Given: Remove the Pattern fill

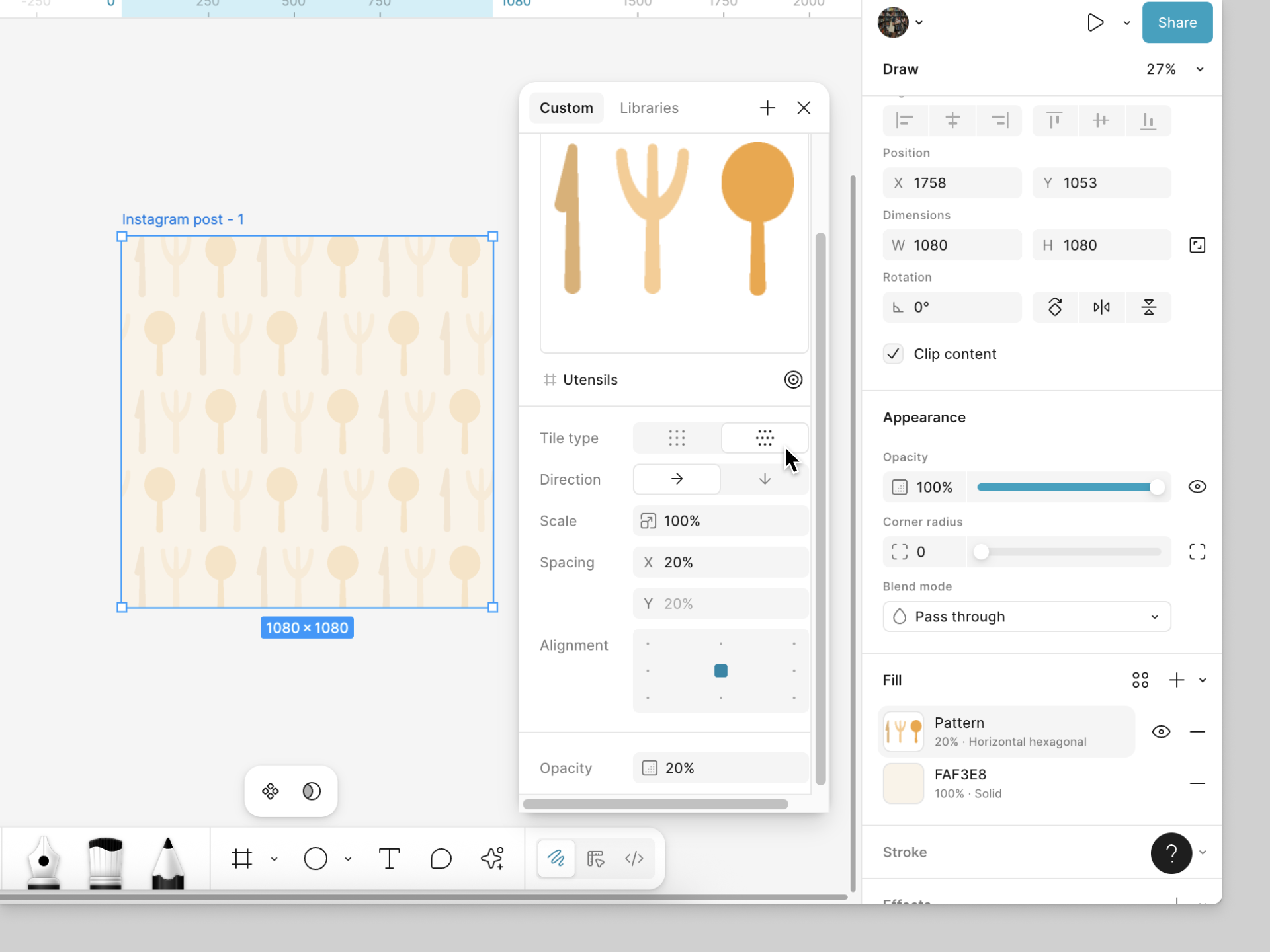Looking at the screenshot, I should 1197,732.
